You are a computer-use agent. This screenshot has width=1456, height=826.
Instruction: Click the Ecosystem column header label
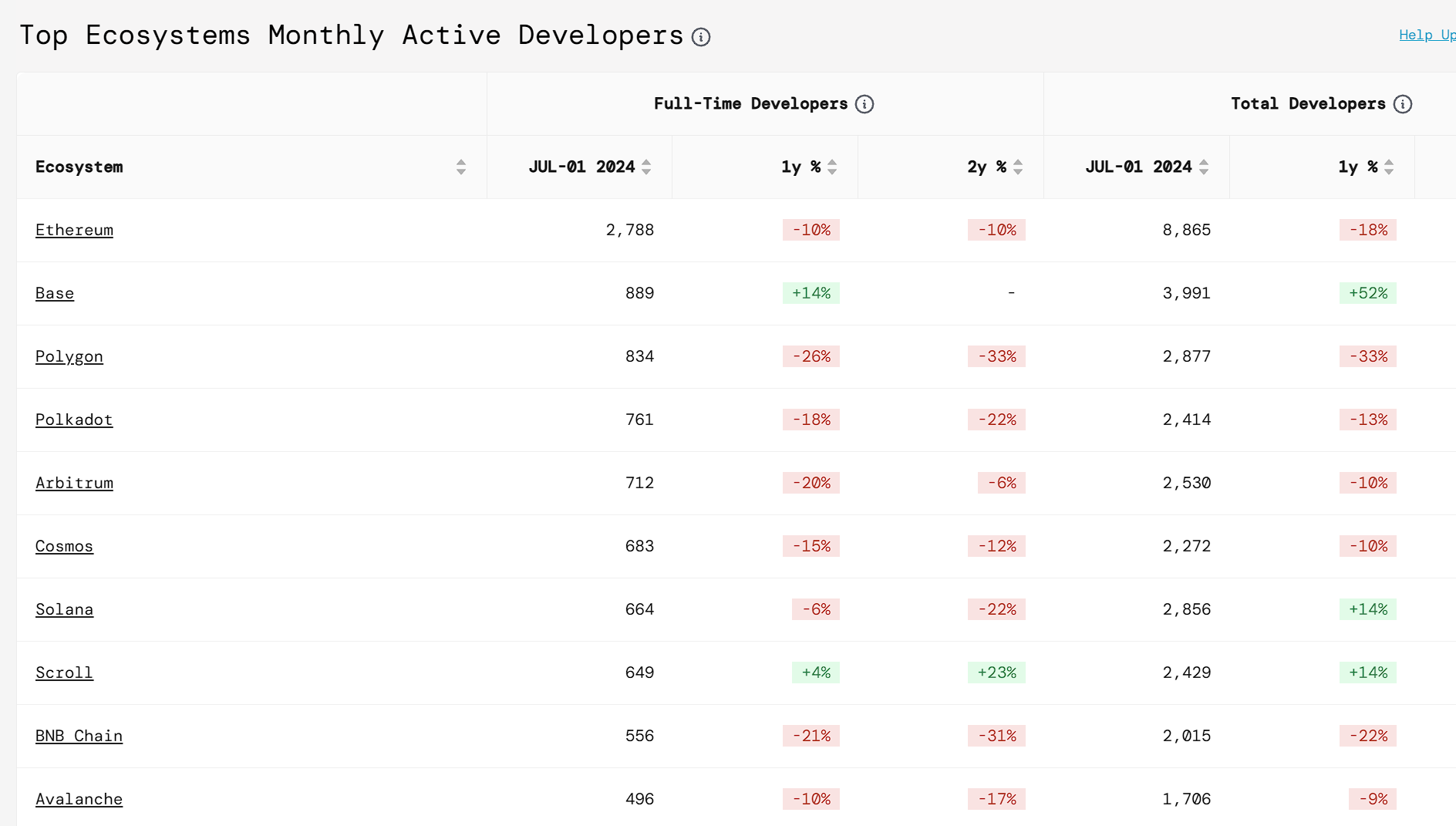coord(79,167)
